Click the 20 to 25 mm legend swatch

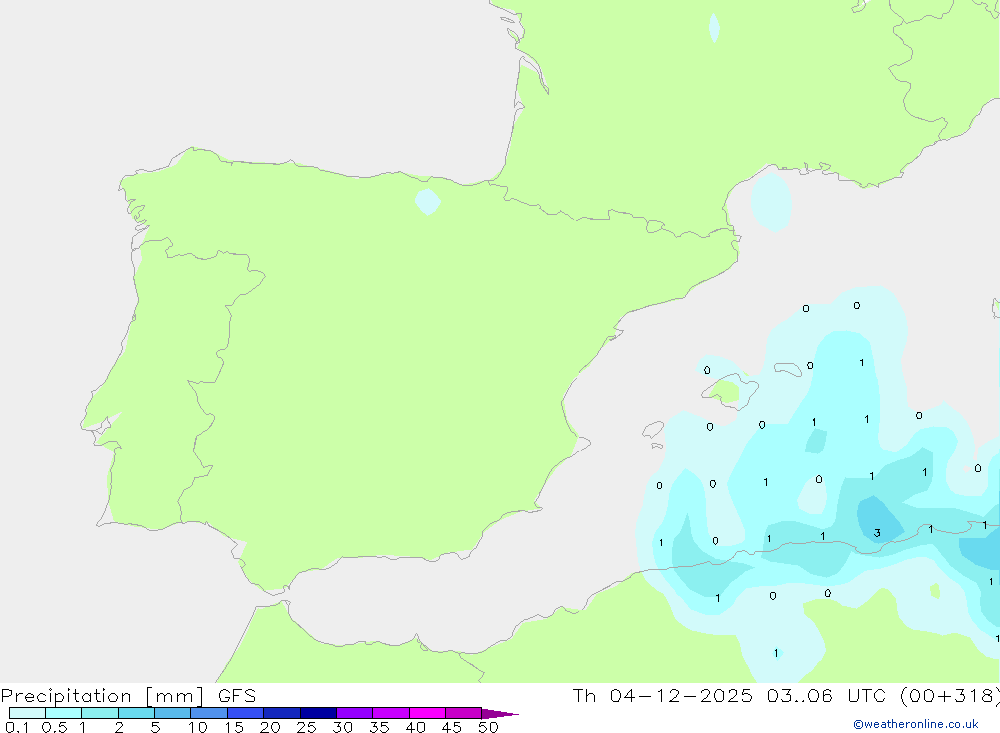pyautogui.click(x=281, y=713)
